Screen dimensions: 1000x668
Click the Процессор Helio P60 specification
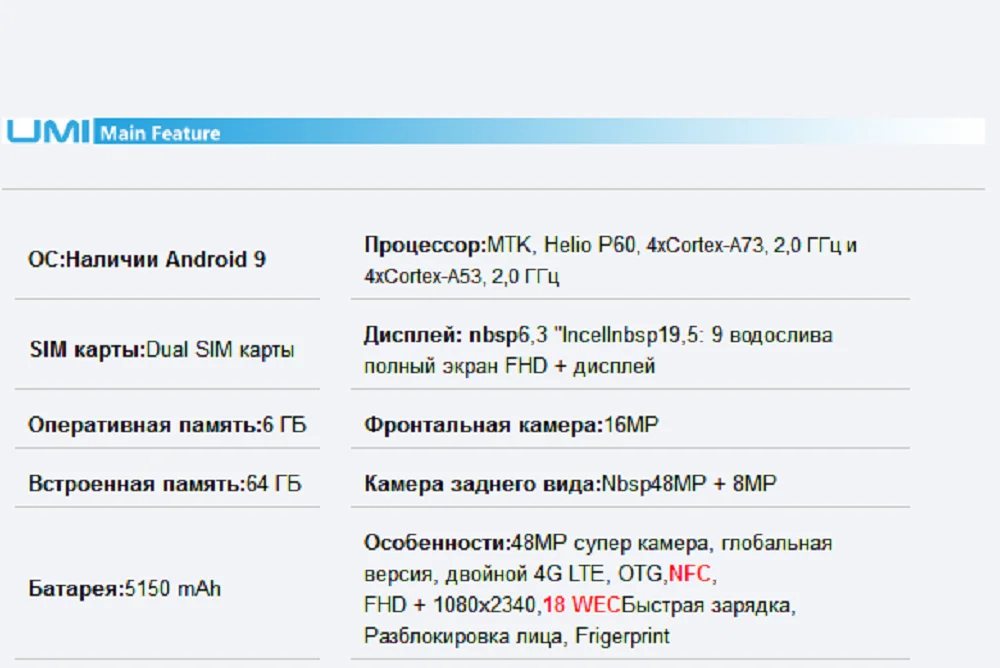pyautogui.click(x=610, y=245)
